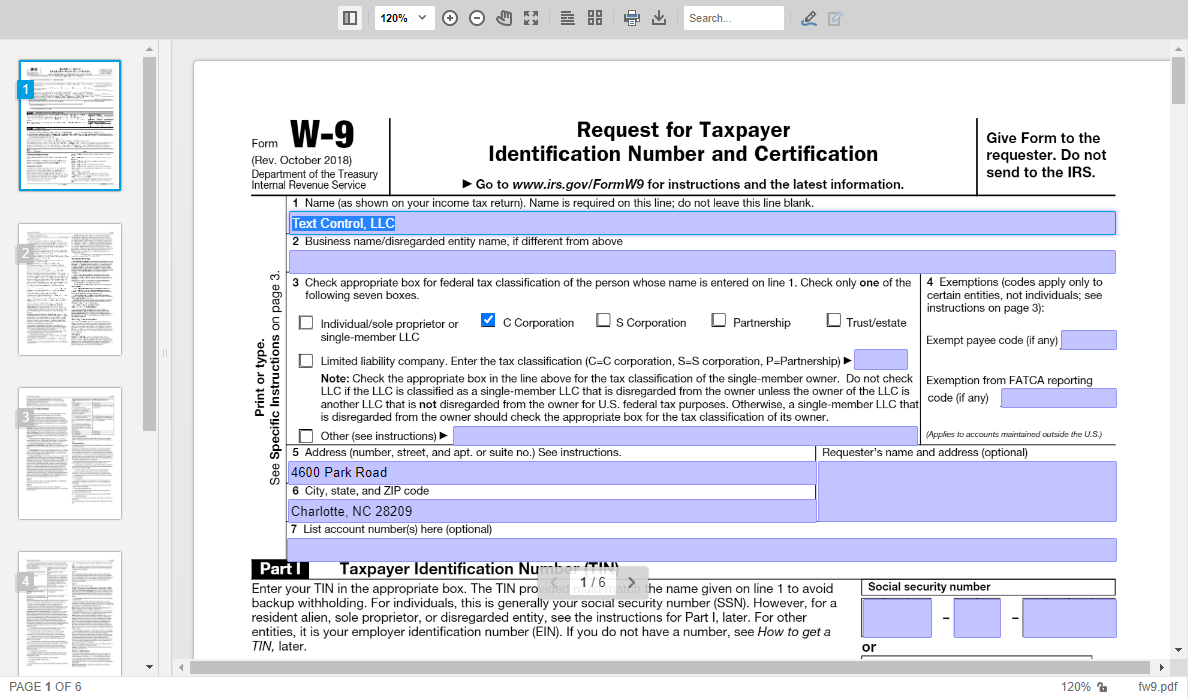Screen dimensions: 1188x698
Task: Click the middle Social security number box
Action: 977,618
